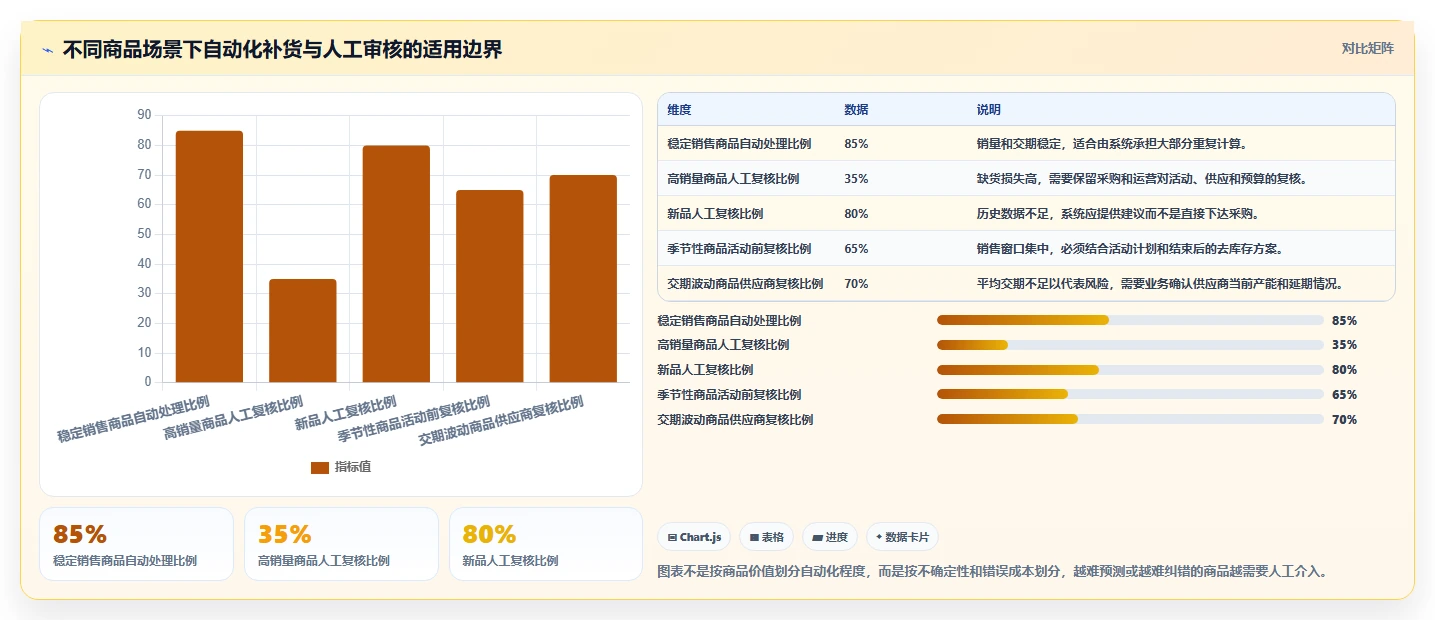
Task: Click the 说明 table column header
Action: point(988,110)
